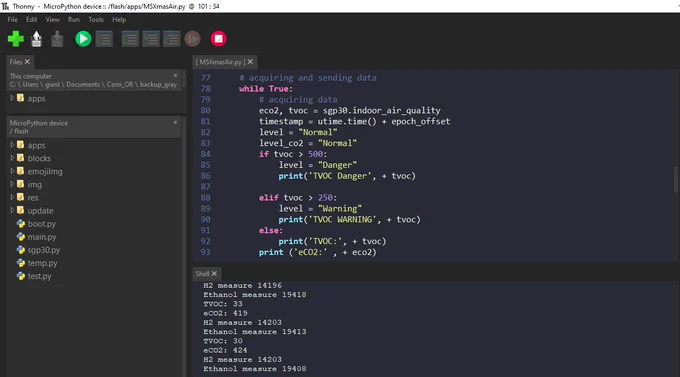Open the This computer panel menu icon
Viewport: 680px width, 377px height.
(x=175, y=75)
